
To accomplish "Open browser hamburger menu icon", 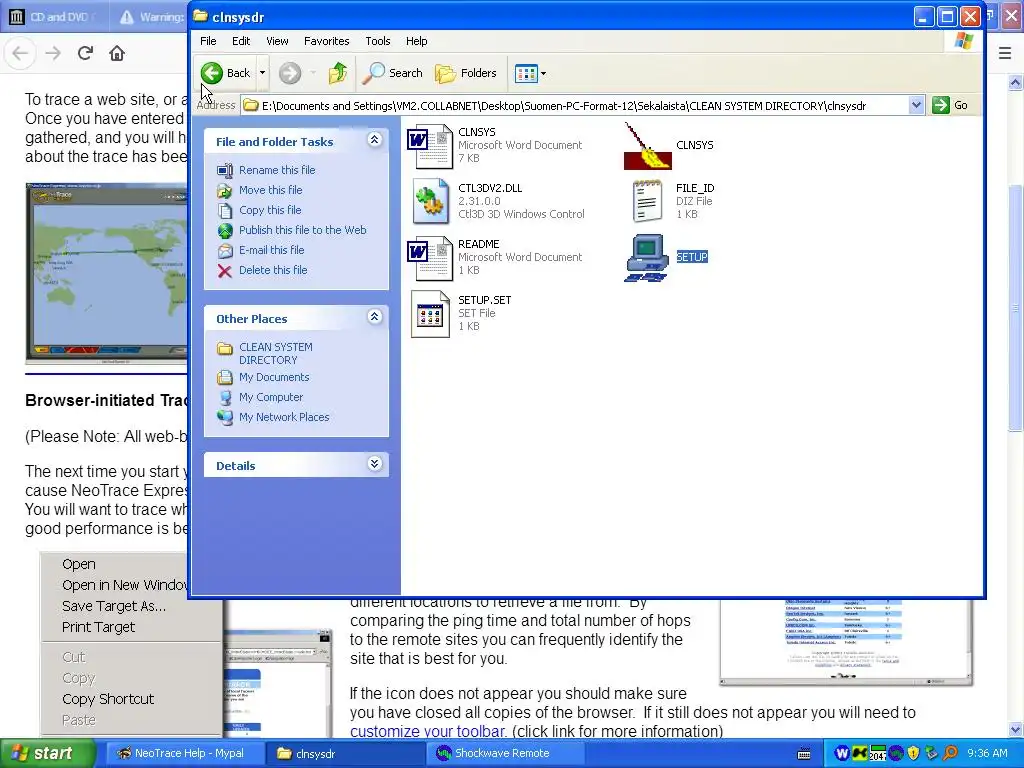I will click(1005, 53).
